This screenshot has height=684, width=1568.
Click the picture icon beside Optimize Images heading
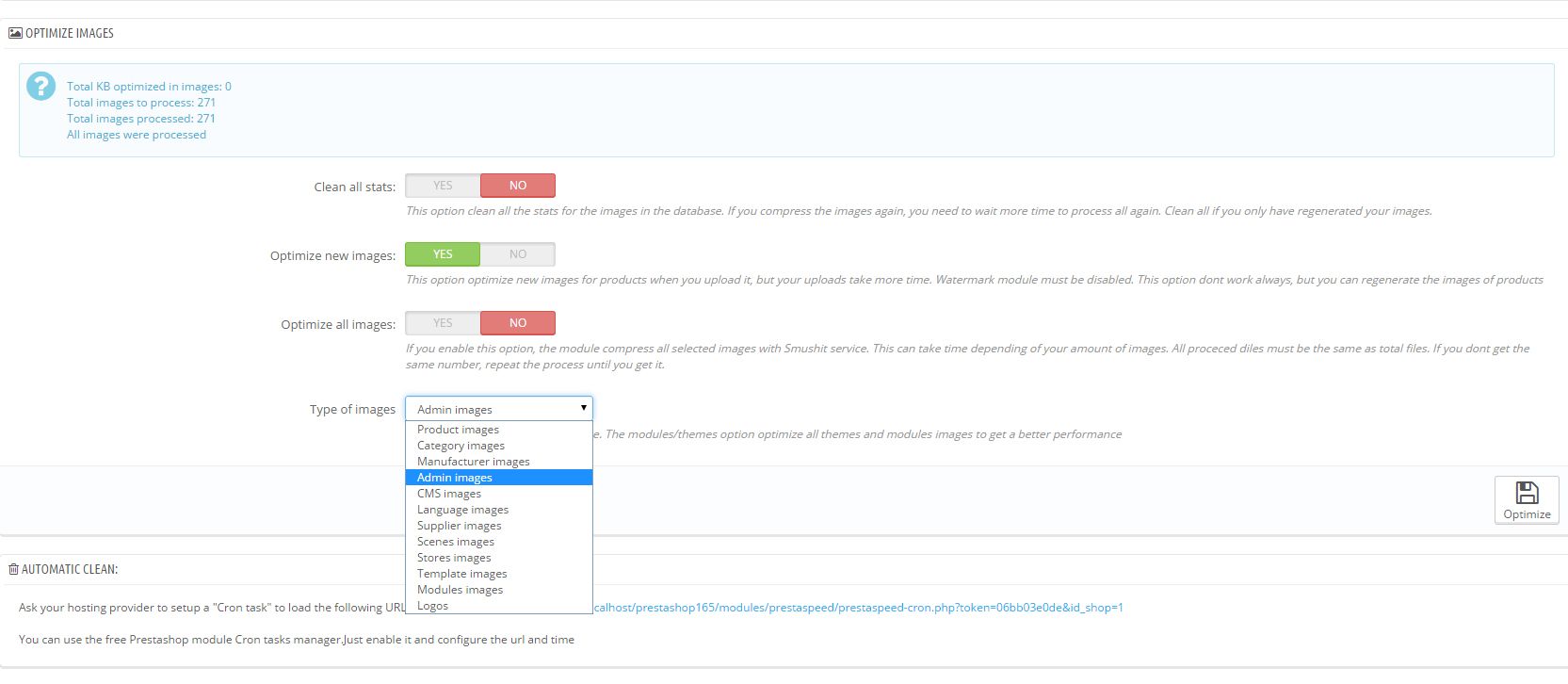(15, 33)
